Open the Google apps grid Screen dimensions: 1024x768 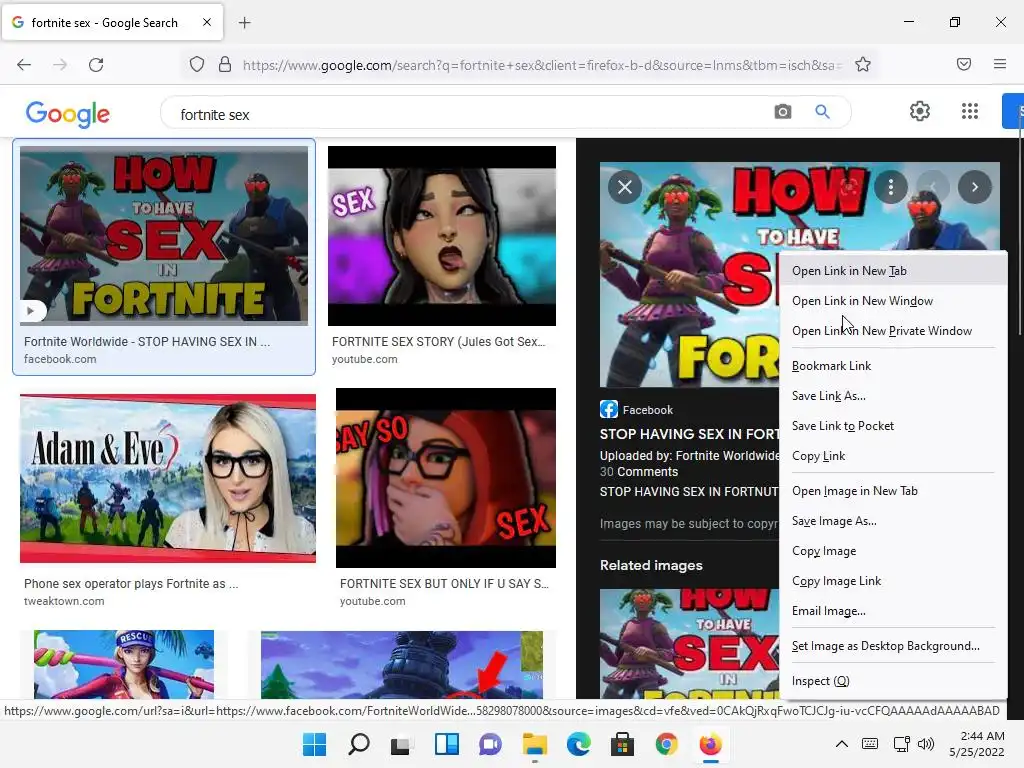(x=970, y=111)
